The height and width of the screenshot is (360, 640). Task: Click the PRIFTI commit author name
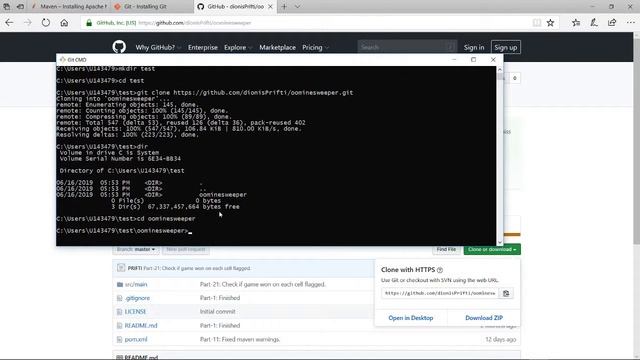click(135, 269)
